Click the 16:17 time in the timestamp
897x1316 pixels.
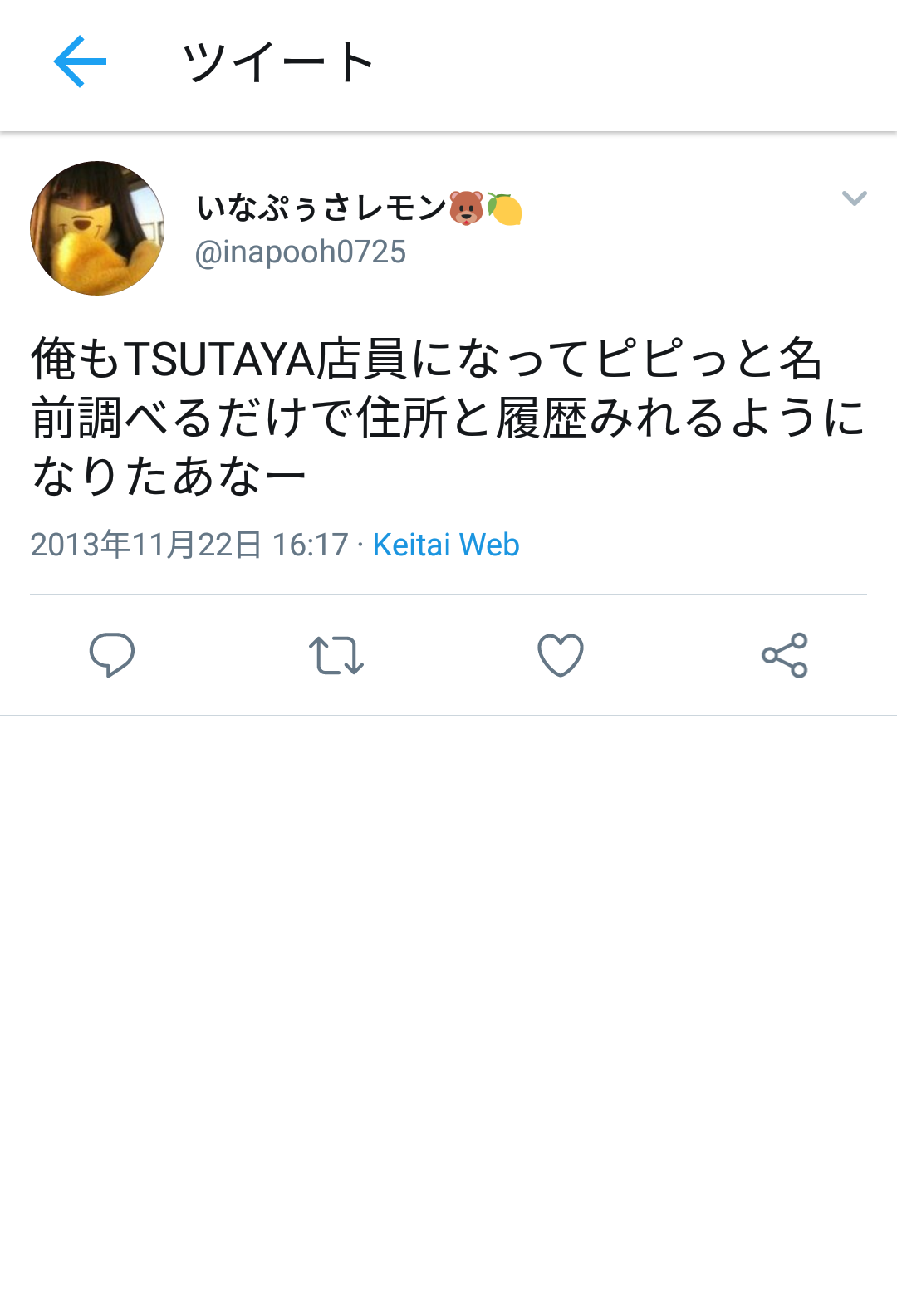click(x=311, y=545)
